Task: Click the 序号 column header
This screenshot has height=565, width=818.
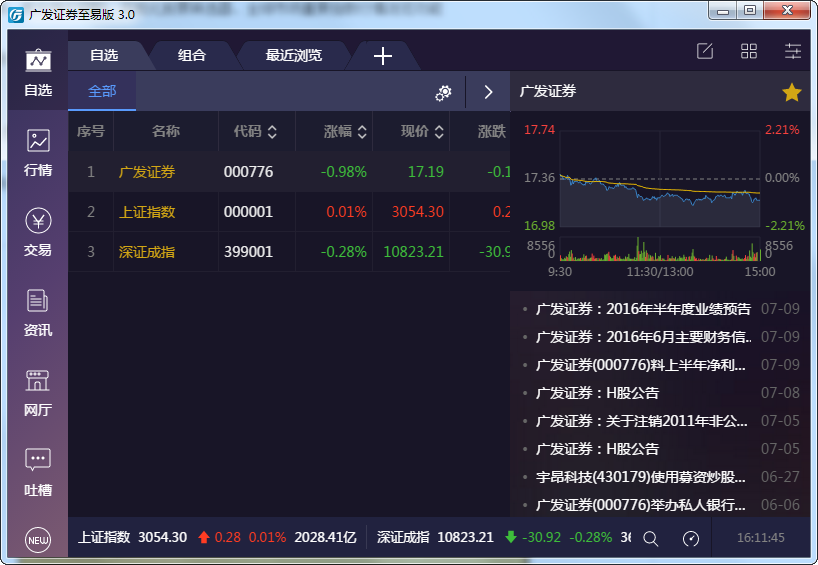Action: coord(91,131)
